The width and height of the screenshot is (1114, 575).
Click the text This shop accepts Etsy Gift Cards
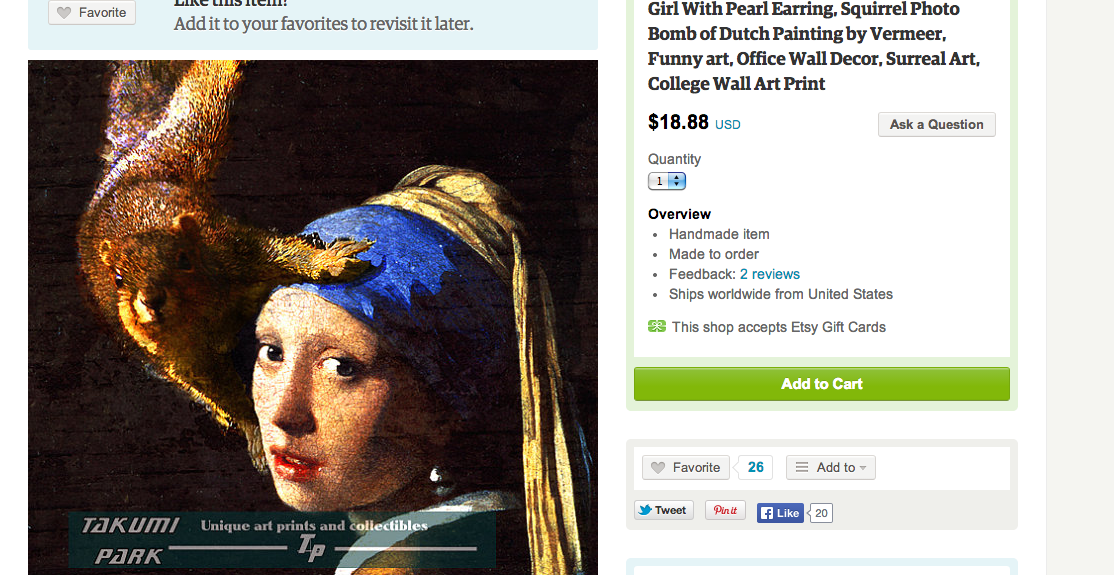point(778,327)
